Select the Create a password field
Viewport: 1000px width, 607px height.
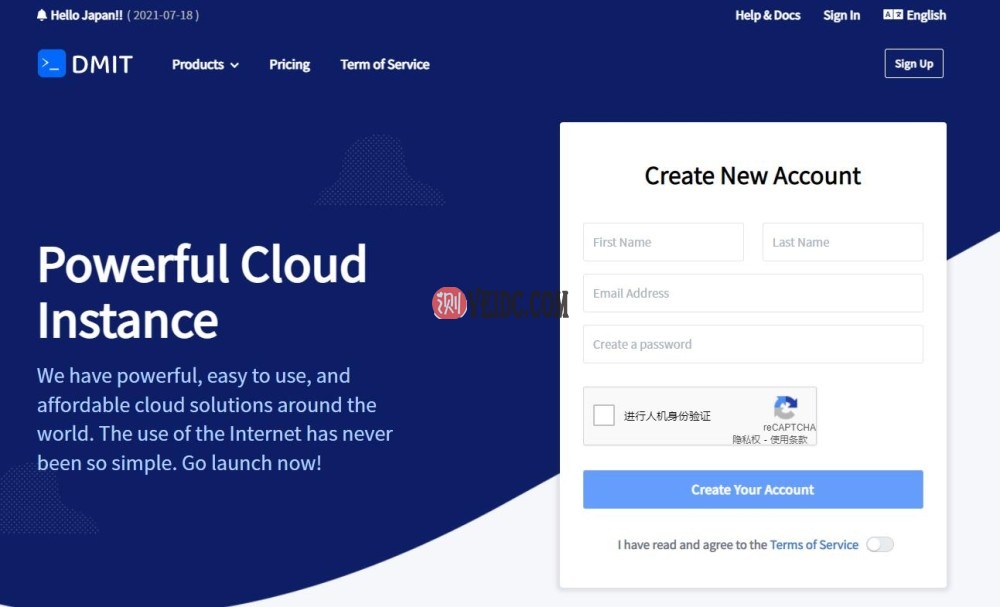(752, 344)
